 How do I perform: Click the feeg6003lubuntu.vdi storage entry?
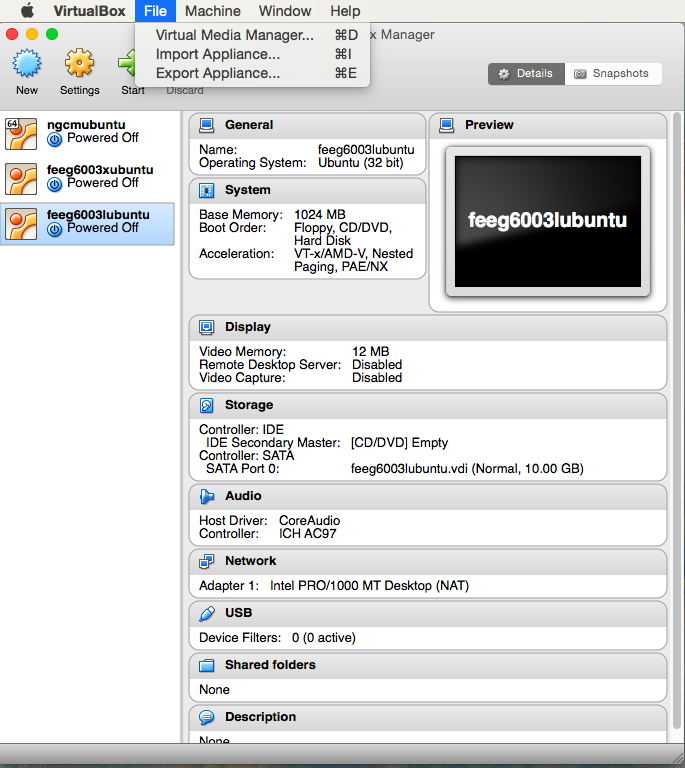pyautogui.click(x=467, y=469)
